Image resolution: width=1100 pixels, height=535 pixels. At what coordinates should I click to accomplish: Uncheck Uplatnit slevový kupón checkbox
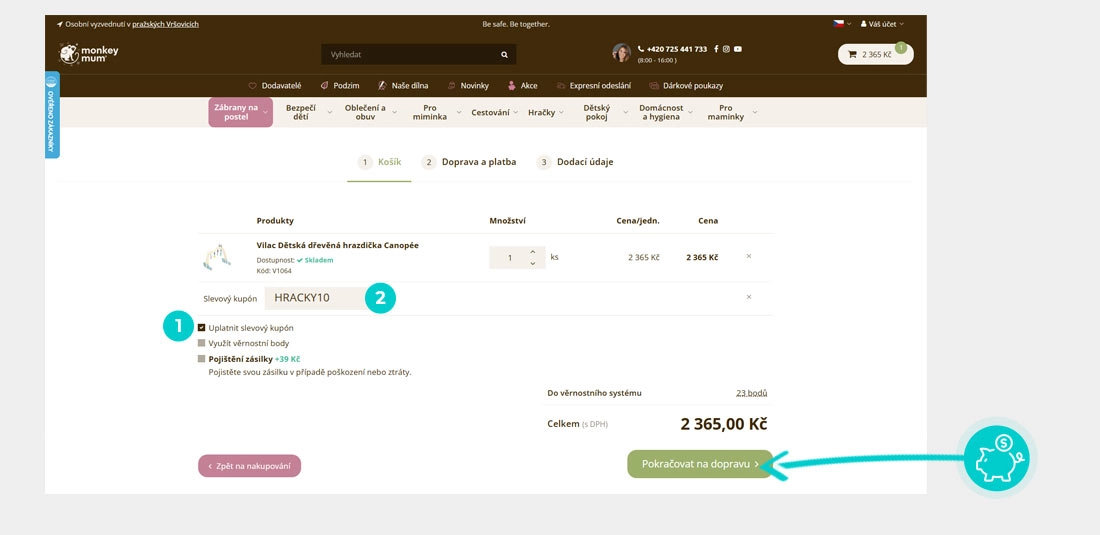click(202, 328)
